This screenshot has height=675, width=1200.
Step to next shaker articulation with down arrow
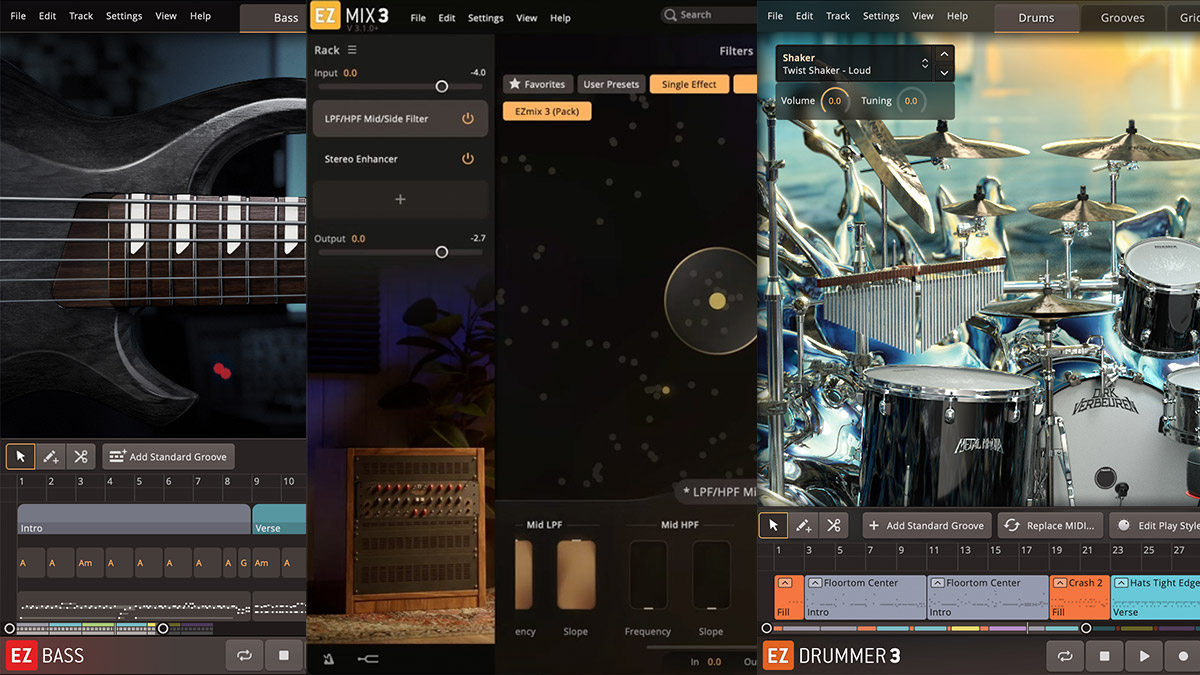click(x=944, y=72)
